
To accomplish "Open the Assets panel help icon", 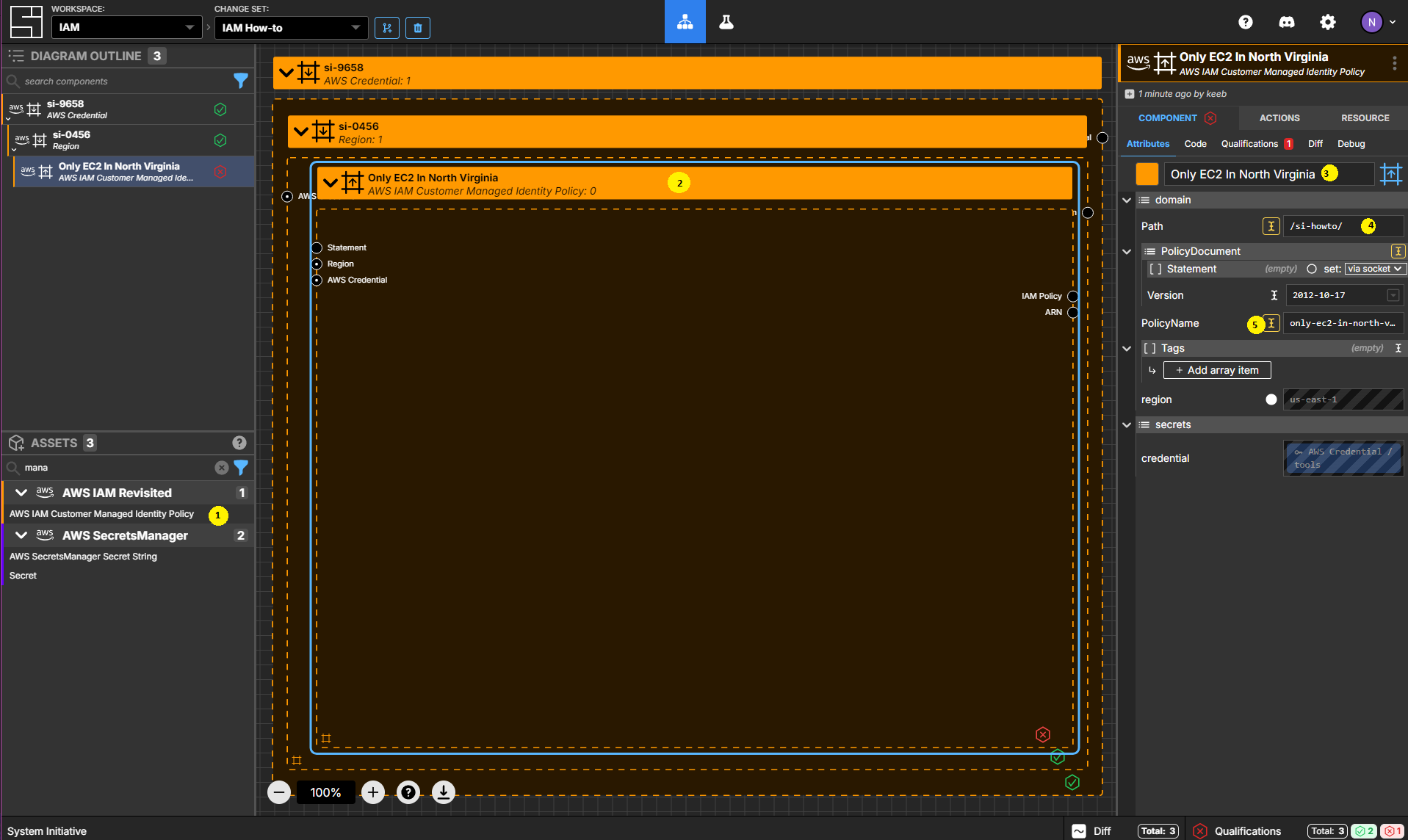I will point(239,442).
